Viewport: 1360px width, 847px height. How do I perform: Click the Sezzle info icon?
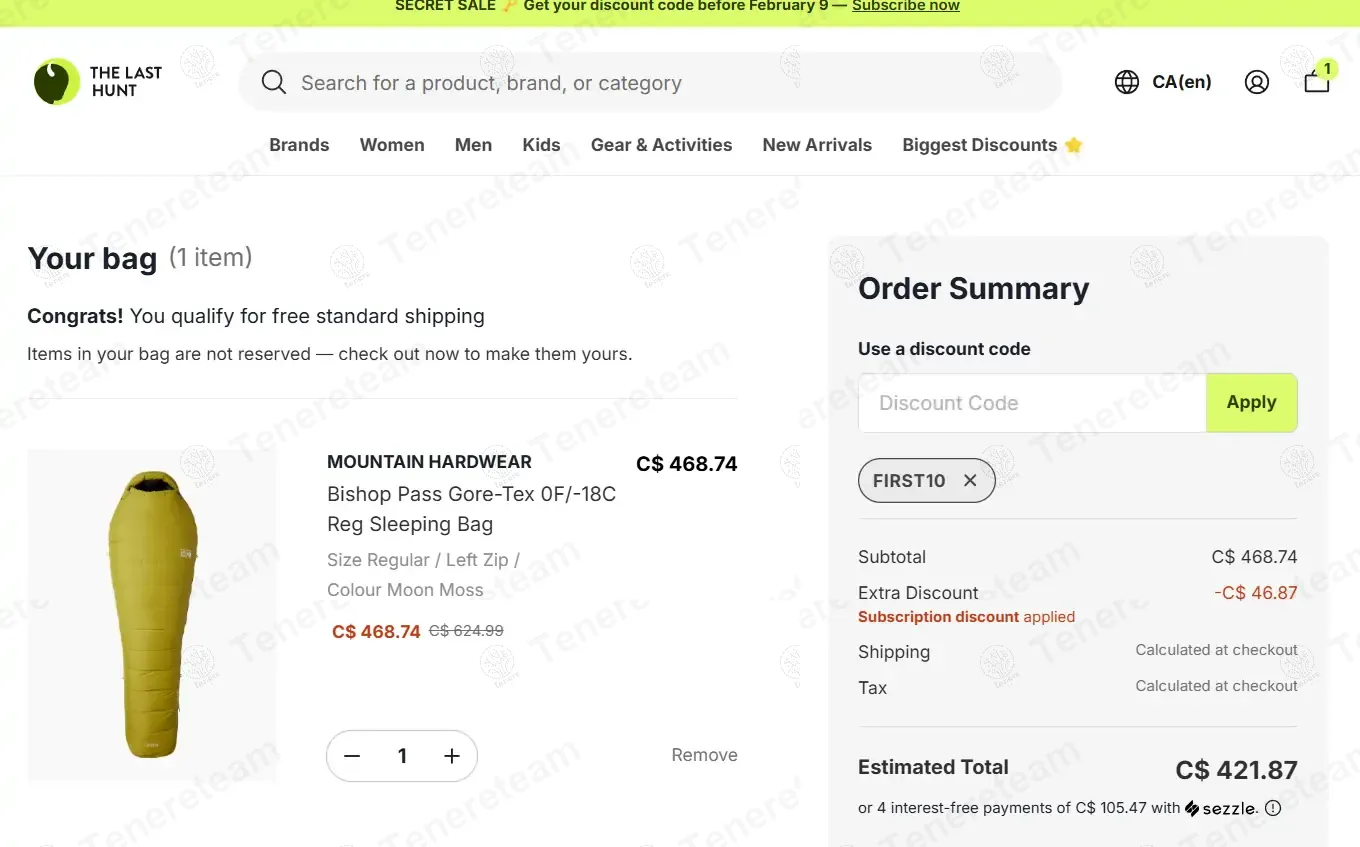(1273, 808)
